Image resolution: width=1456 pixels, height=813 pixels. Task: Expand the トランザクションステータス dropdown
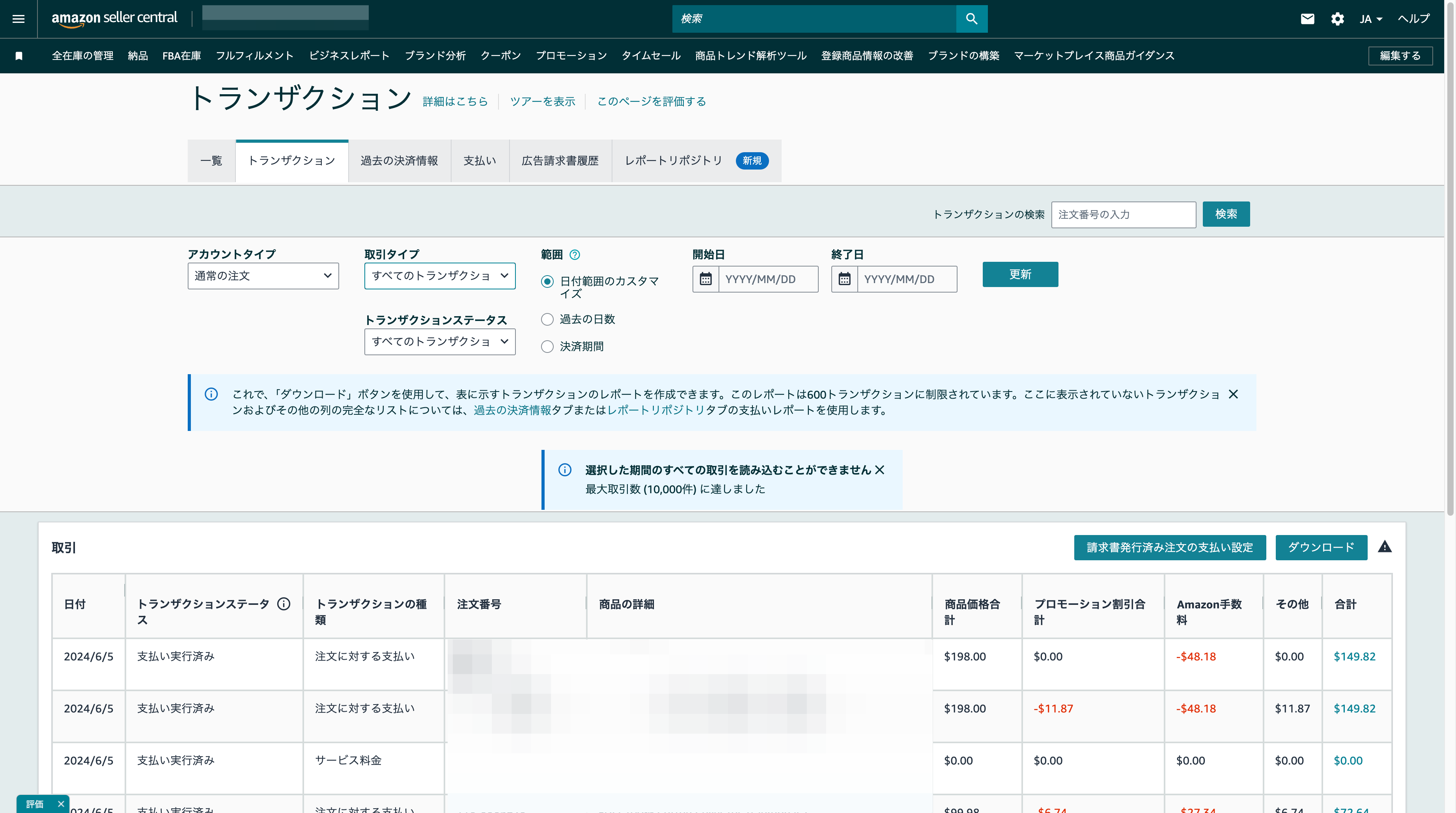coord(440,342)
